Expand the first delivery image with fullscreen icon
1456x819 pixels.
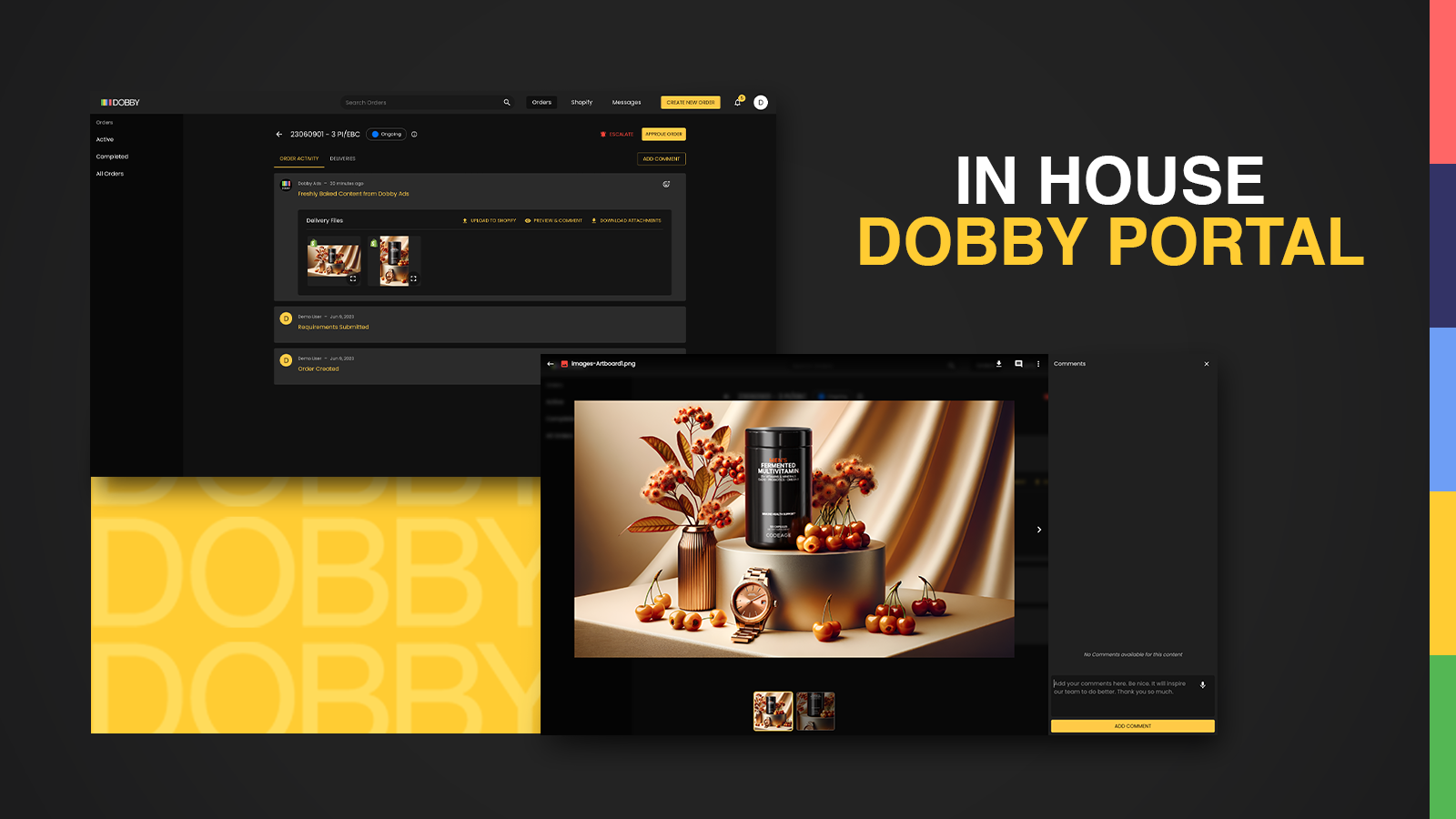[x=355, y=278]
